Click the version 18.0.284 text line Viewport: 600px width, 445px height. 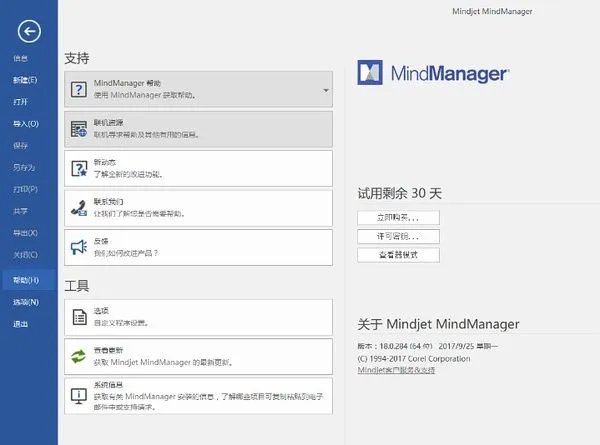click(x=428, y=346)
